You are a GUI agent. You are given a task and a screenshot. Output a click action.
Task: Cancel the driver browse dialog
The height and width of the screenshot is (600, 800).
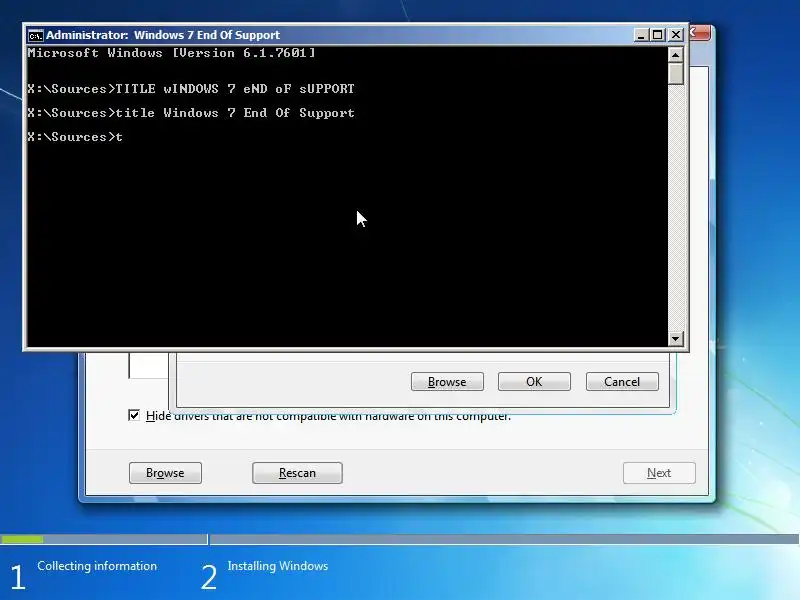coord(622,382)
